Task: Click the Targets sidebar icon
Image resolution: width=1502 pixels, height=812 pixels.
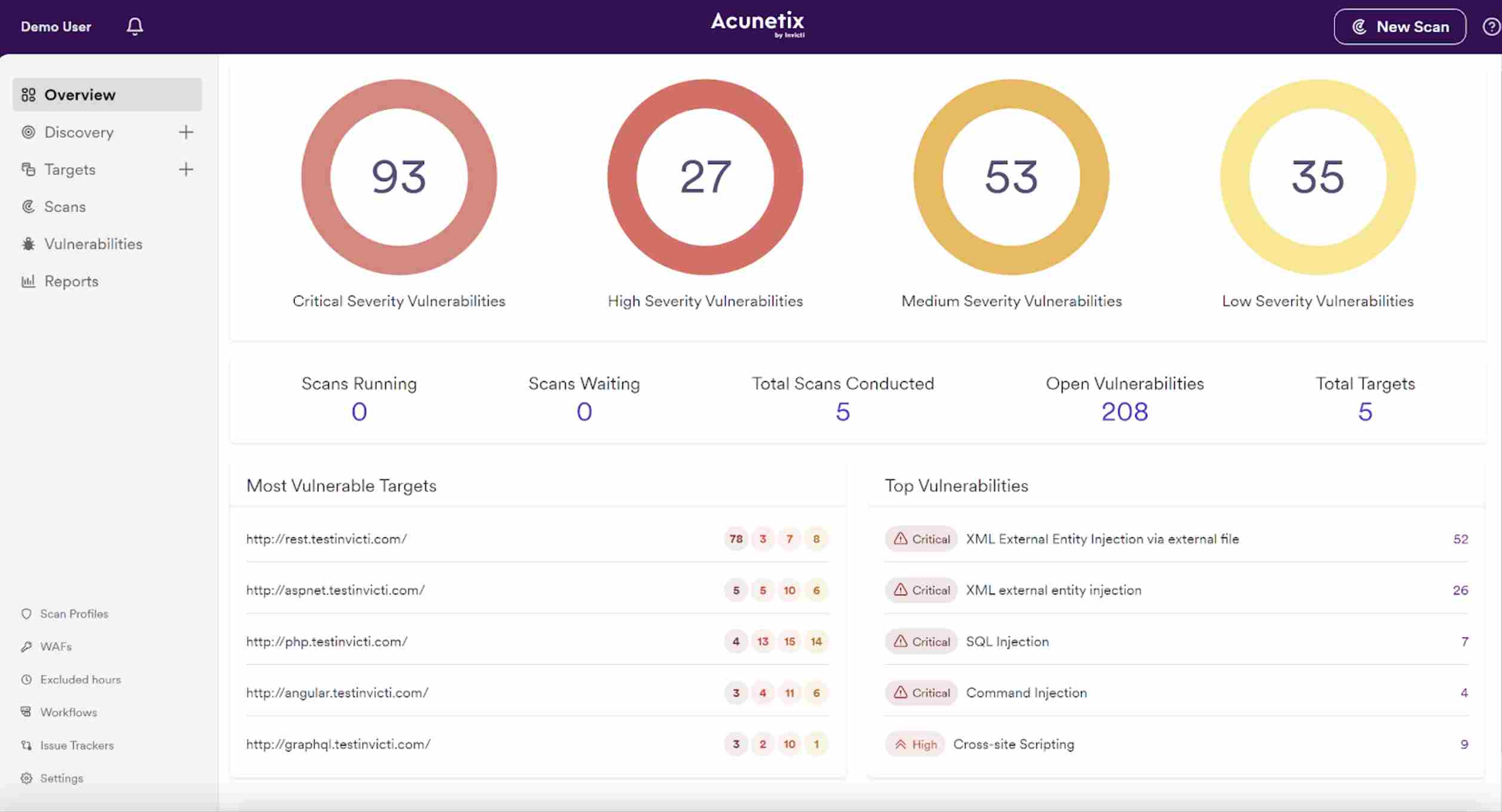Action: click(27, 168)
